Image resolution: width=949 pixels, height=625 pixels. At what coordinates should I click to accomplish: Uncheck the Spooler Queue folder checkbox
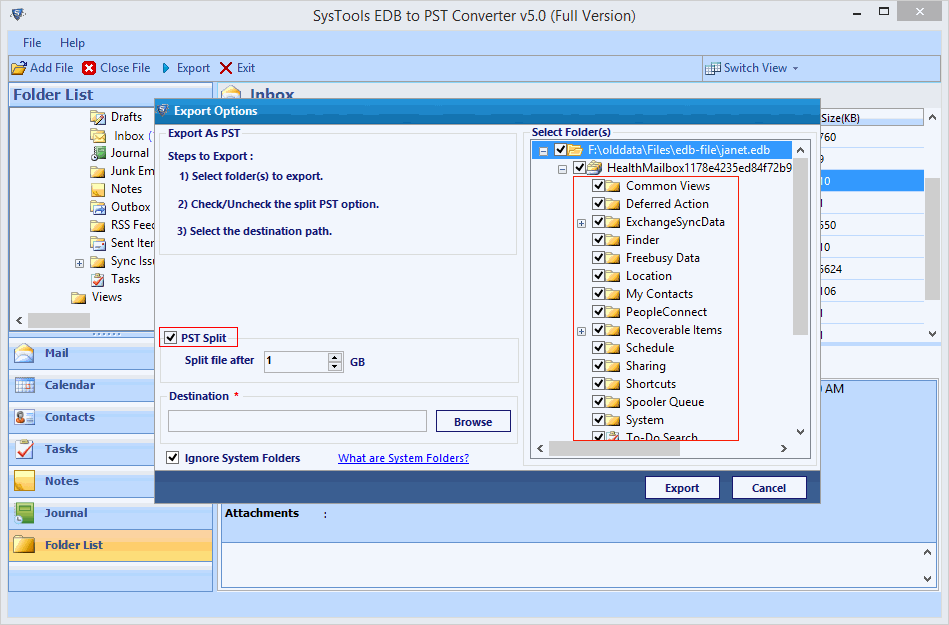[x=598, y=401]
